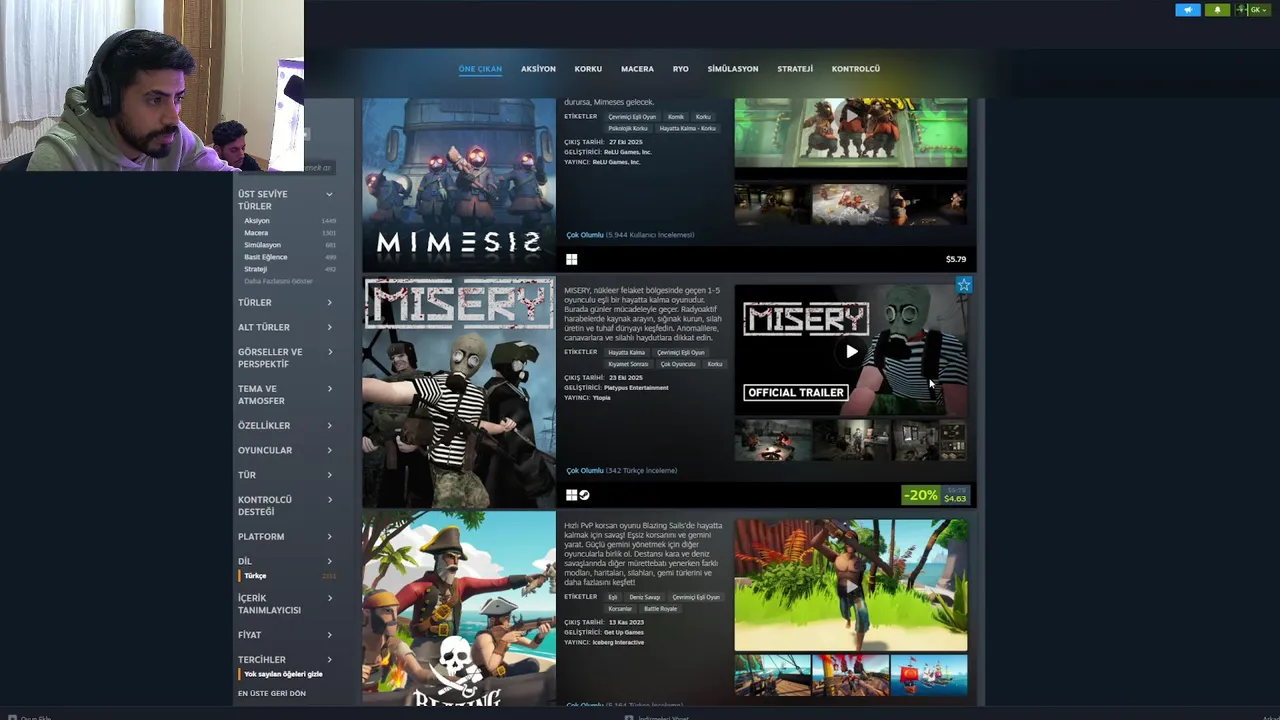Expand the OYUNCULAR filter section
1280x720 pixels.
[x=285, y=450]
